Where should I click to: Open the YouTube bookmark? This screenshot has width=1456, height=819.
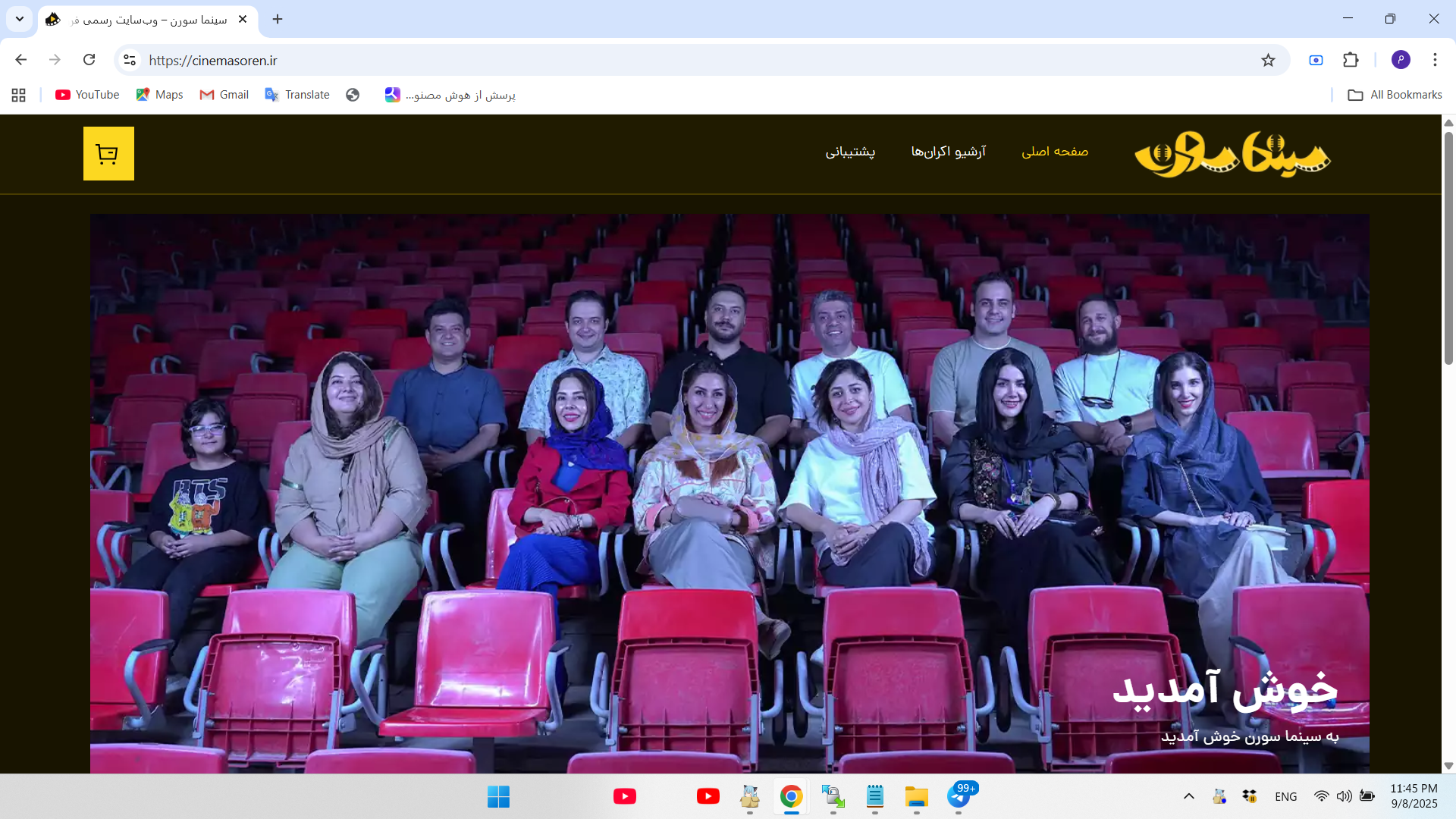coord(87,95)
